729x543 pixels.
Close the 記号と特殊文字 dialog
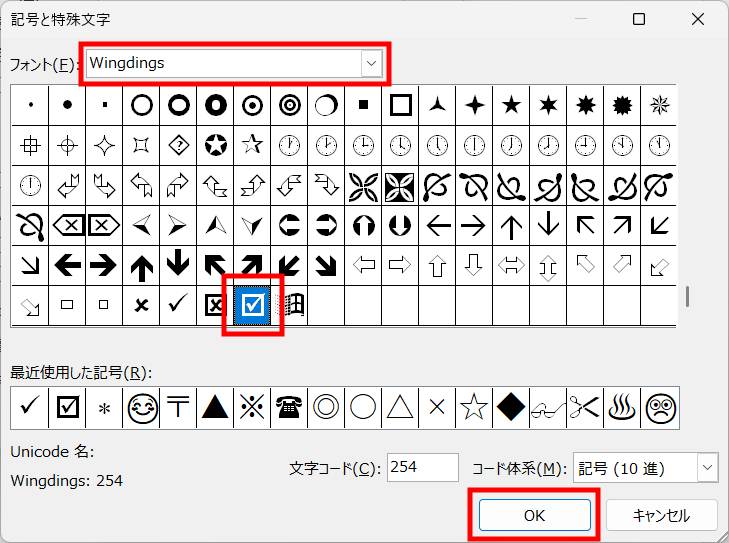click(x=698, y=19)
